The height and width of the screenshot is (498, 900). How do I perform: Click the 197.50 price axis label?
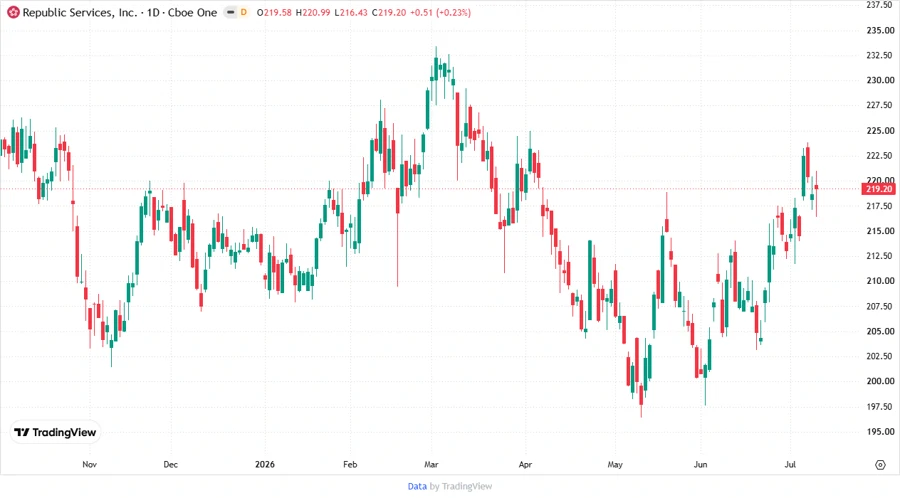[x=880, y=407]
